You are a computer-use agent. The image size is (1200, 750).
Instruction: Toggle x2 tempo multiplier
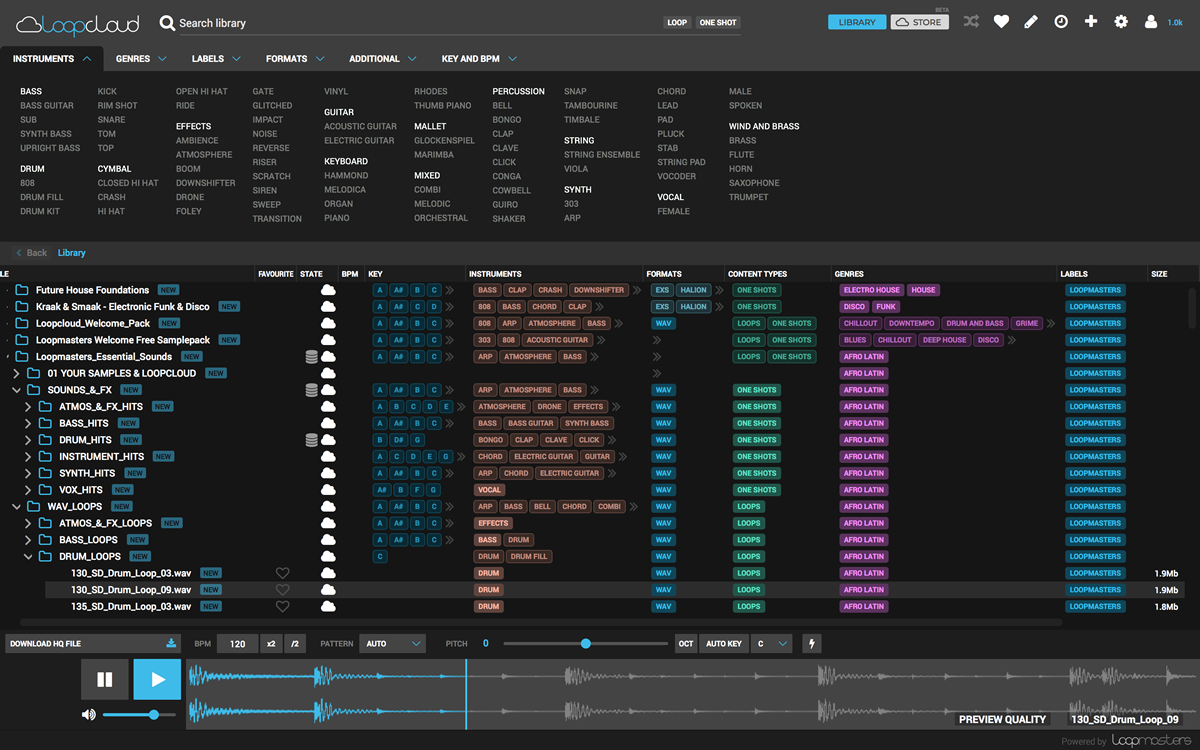(x=271, y=644)
